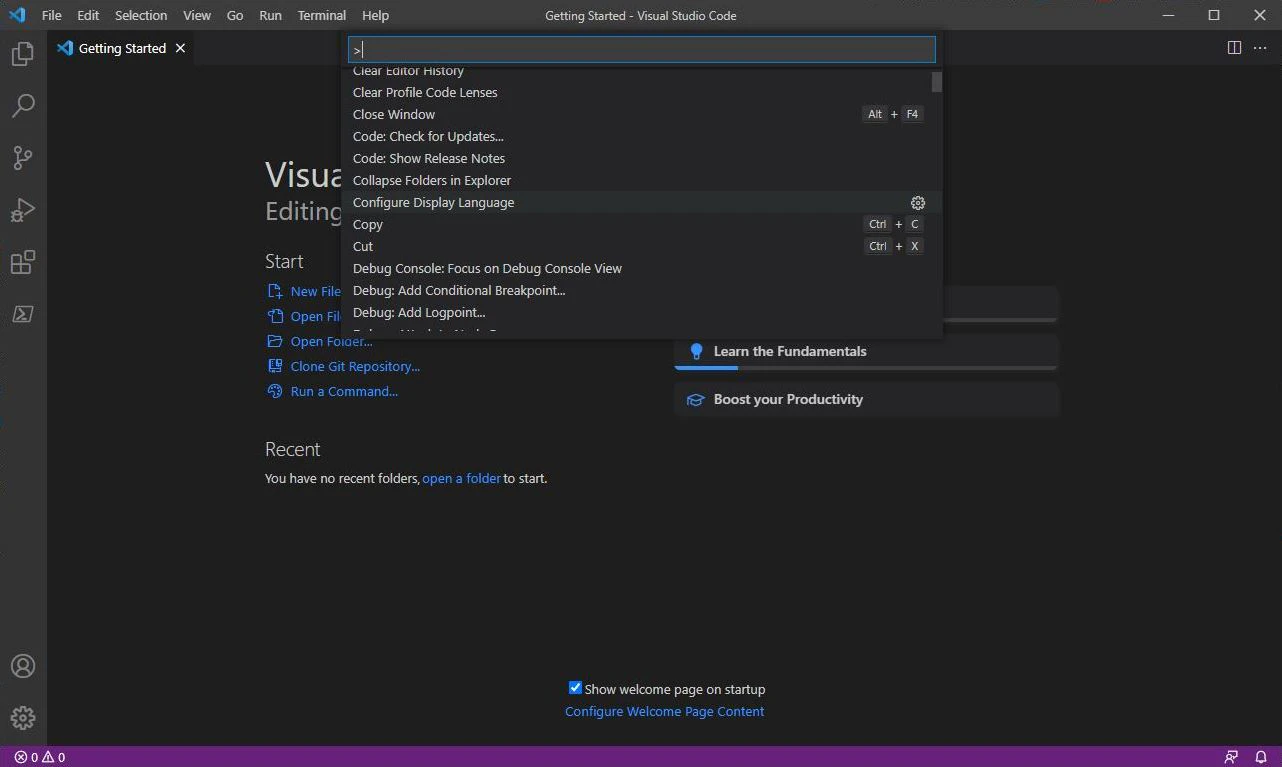This screenshot has width=1282, height=767.
Task: Click Configure Welcome Page Content link
Action: [664, 711]
